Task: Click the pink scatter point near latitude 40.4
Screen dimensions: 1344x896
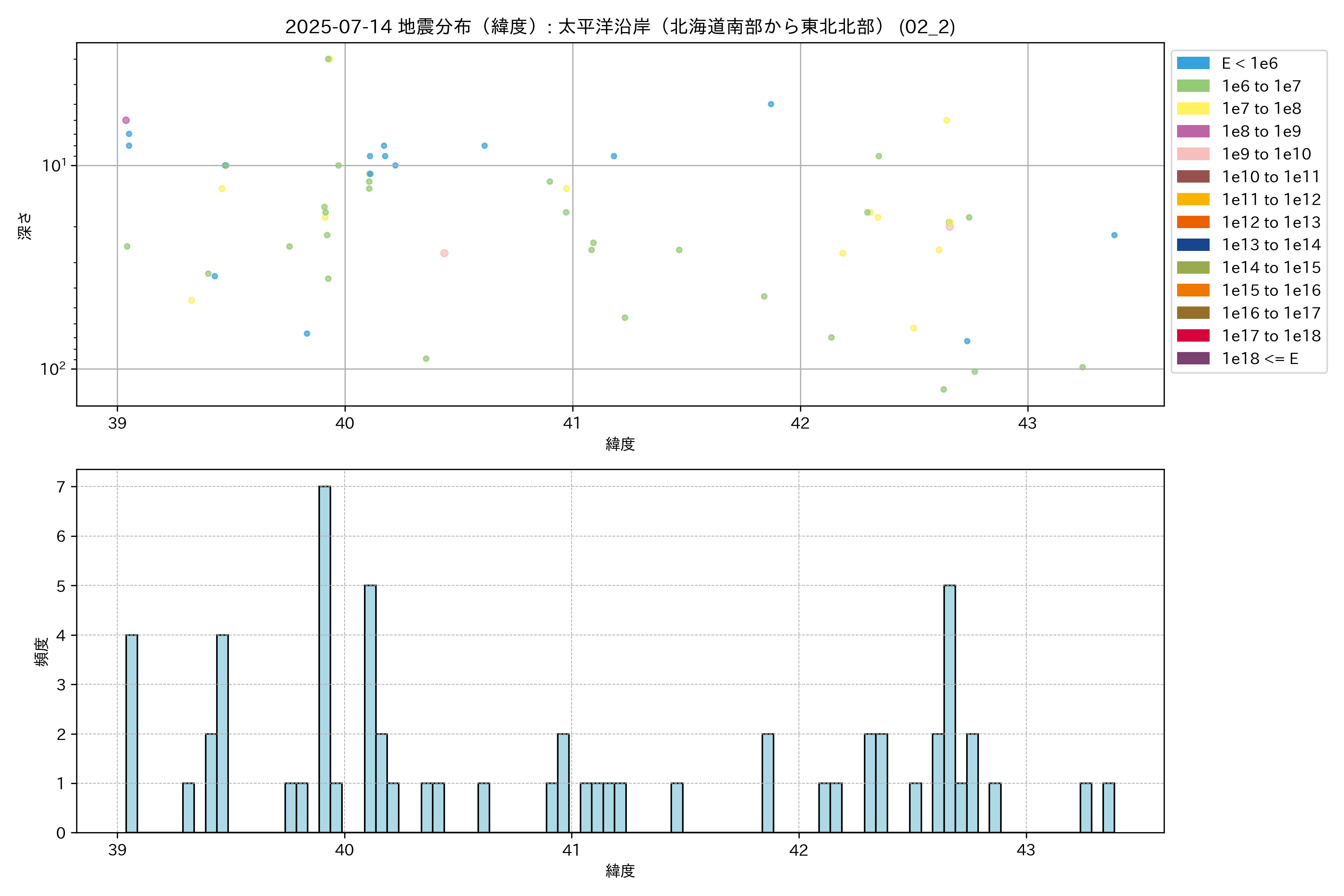Action: pyautogui.click(x=444, y=253)
